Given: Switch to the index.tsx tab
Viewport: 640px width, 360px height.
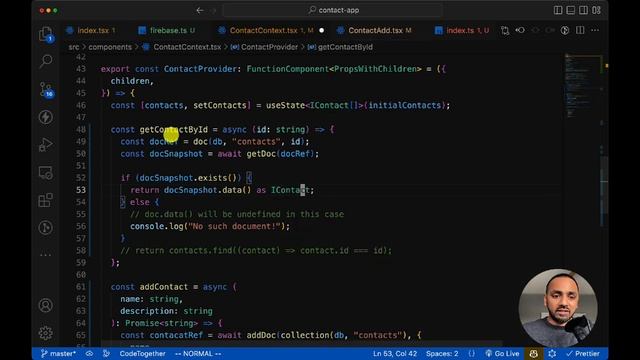Looking at the screenshot, I should pos(93,31).
